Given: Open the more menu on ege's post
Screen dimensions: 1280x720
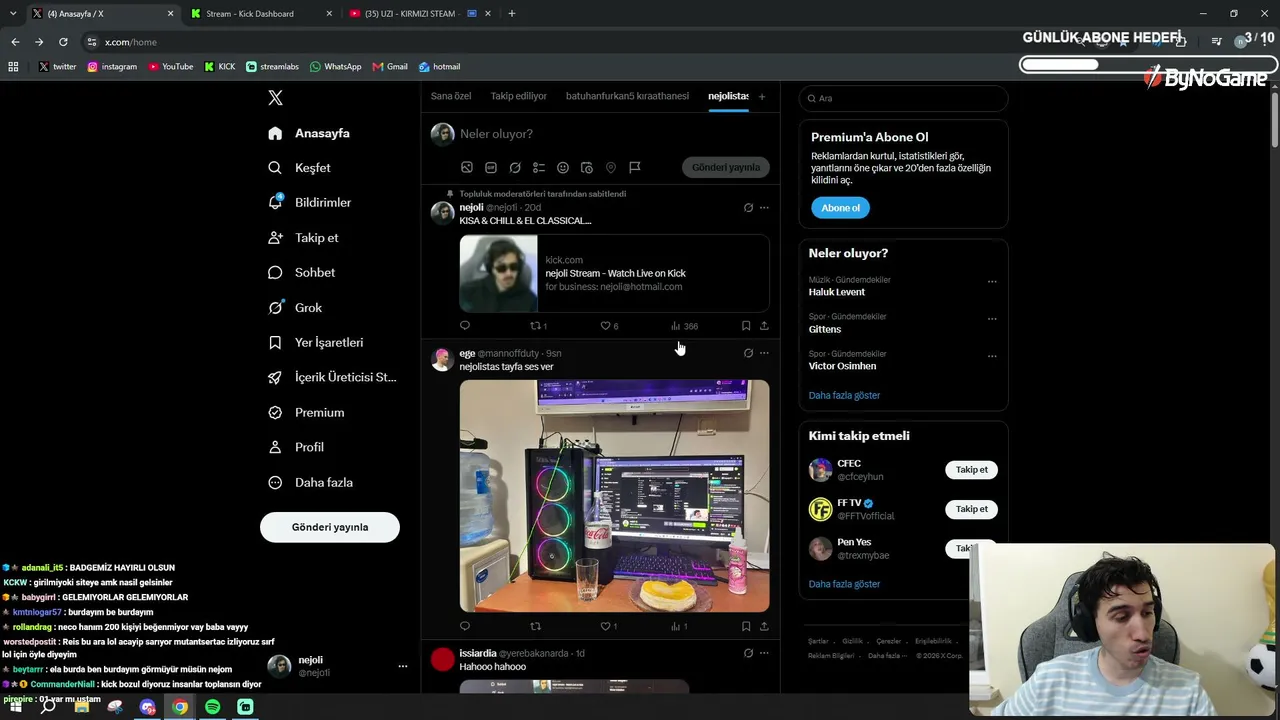Looking at the screenshot, I should coord(764,353).
